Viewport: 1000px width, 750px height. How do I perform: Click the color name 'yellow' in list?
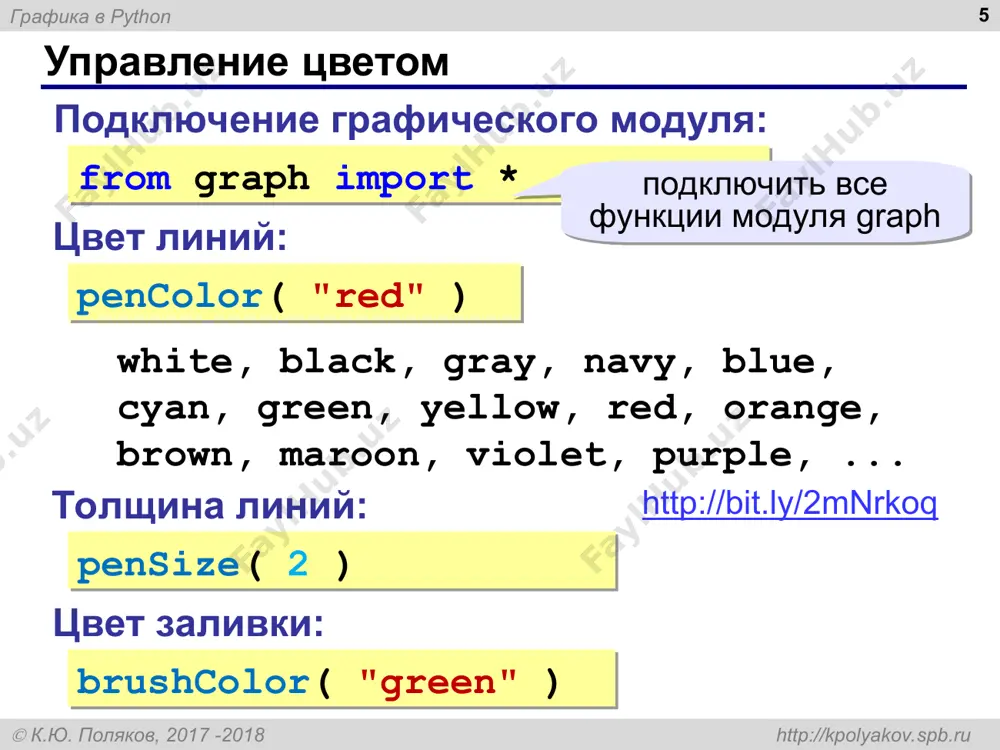[x=489, y=408]
